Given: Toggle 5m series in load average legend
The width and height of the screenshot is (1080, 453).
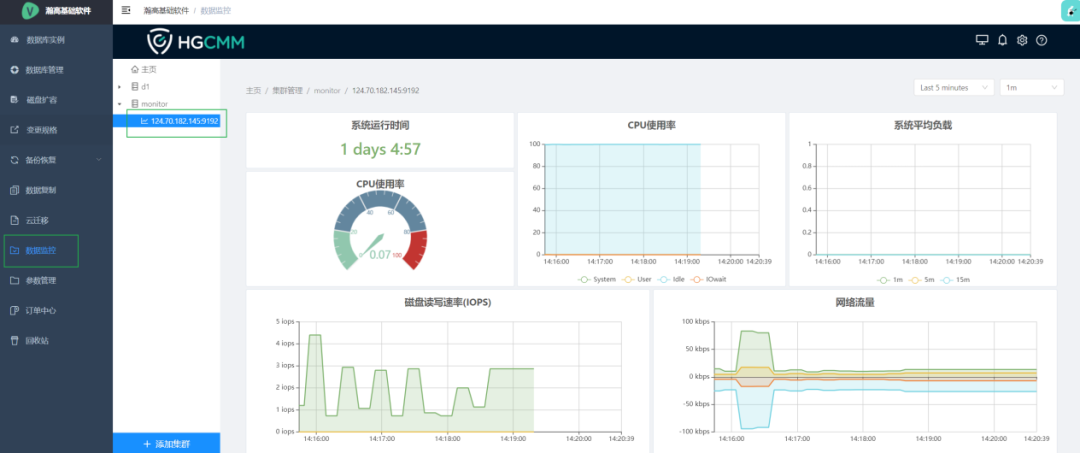Looking at the screenshot, I should coord(922,280).
